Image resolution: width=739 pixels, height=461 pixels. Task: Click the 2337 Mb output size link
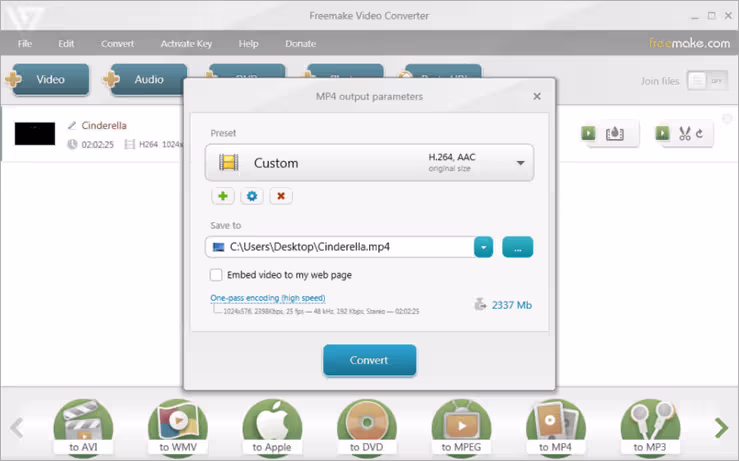pos(512,305)
